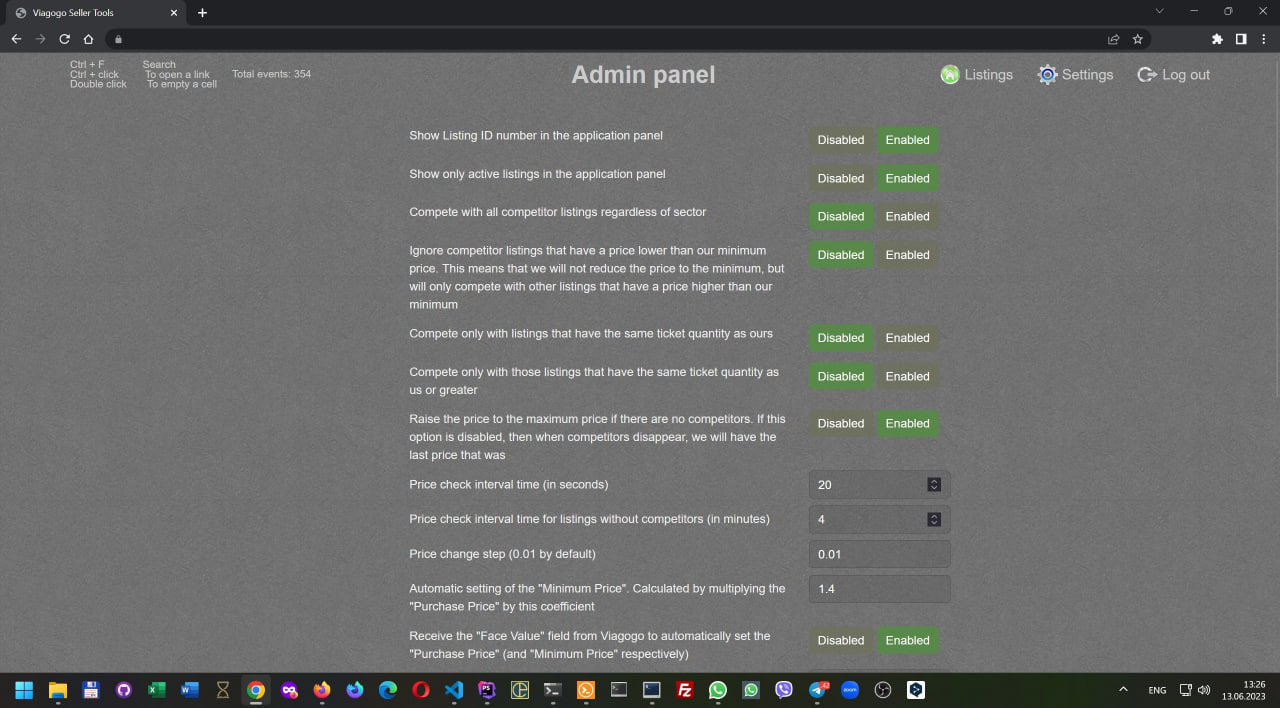Launch File Explorer from taskbar

click(57, 690)
